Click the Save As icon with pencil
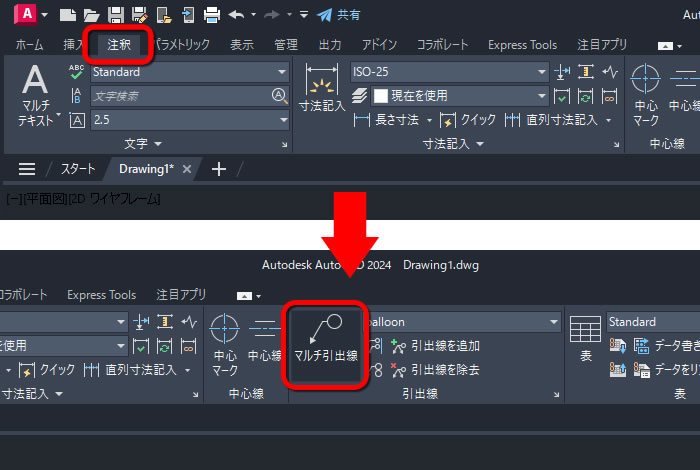This screenshot has width=700, height=470. (x=140, y=15)
